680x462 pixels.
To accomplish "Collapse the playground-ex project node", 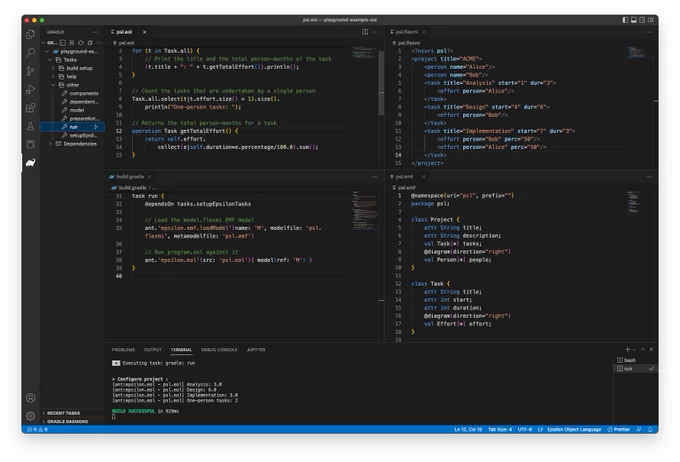I will pyautogui.click(x=47, y=51).
